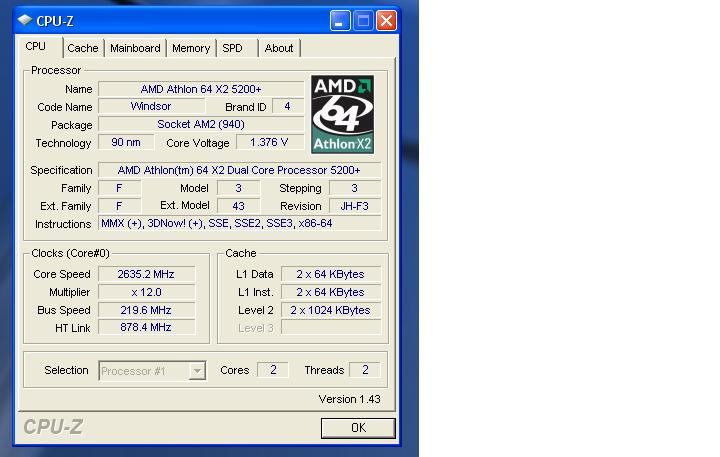Click the Model value 3
Viewport: 720px width, 457px height.
click(x=238, y=188)
